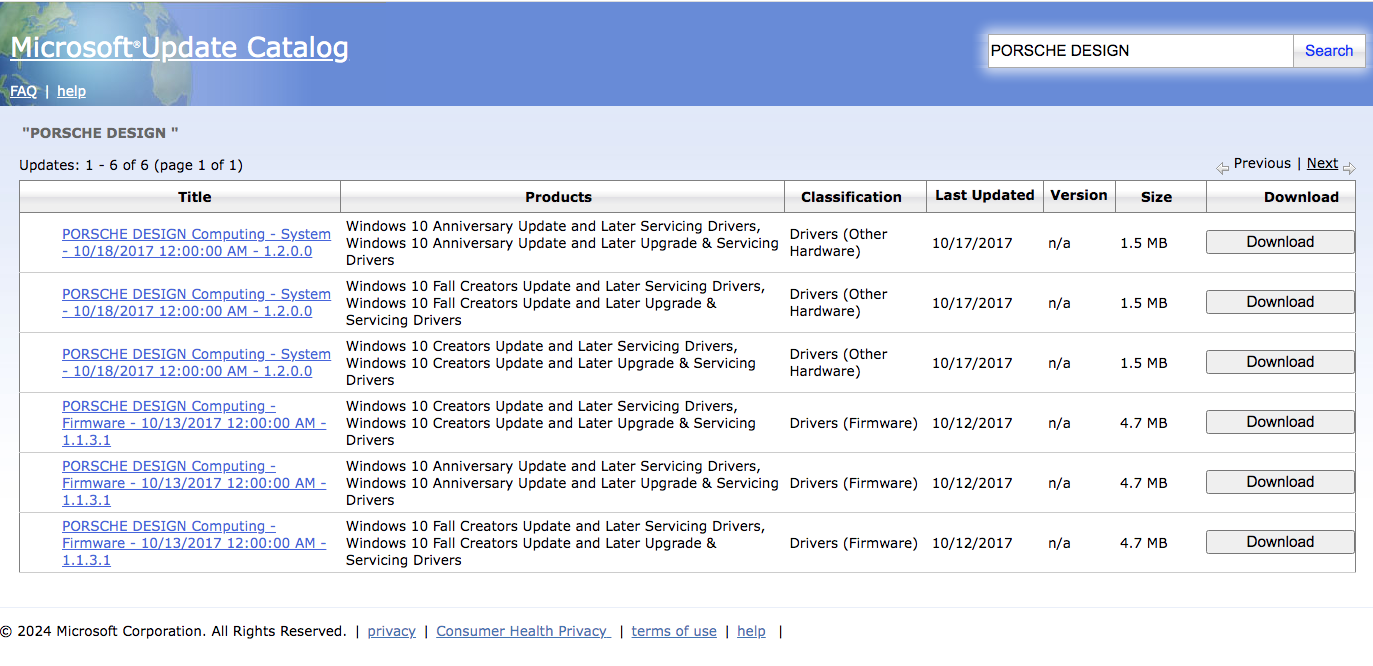This screenshot has width=1373, height=666.
Task: Open System 1.2.0.0 link in Windows 10 Creators Update row
Action: tap(196, 363)
